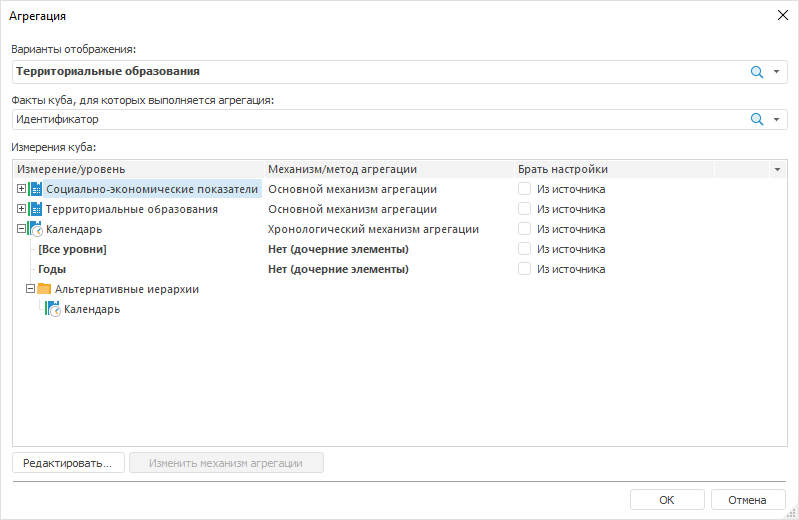Click the Социально-экономические показатели dimension icon
This screenshot has width=799, height=520.
pyautogui.click(x=36, y=189)
